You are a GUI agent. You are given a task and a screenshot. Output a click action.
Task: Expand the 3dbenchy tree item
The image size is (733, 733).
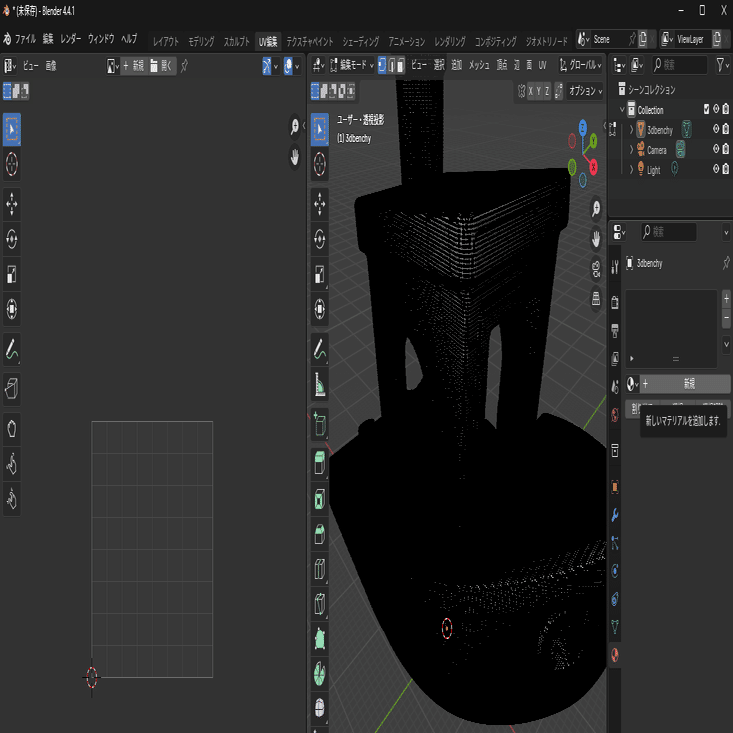630,130
